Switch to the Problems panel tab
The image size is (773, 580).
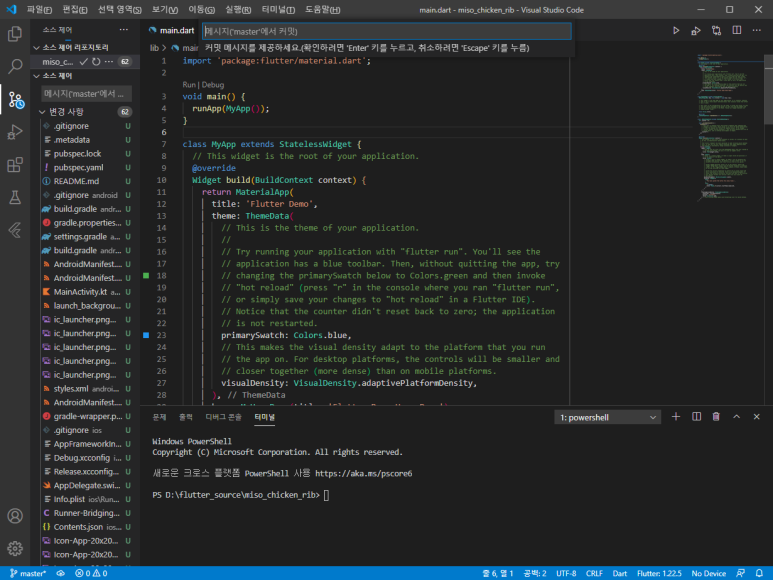pos(159,417)
